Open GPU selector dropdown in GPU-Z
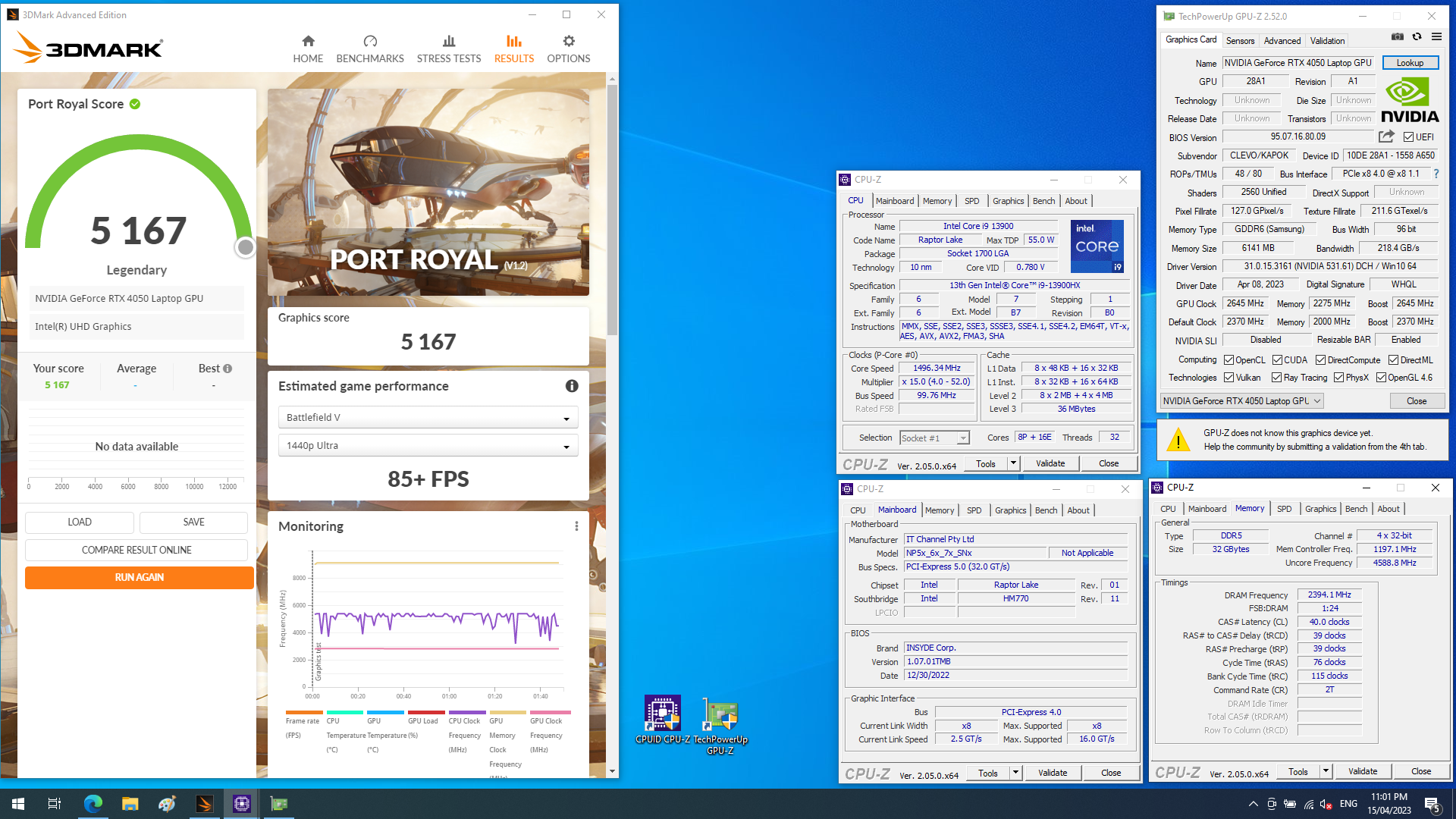The width and height of the screenshot is (1456, 819). click(1242, 401)
